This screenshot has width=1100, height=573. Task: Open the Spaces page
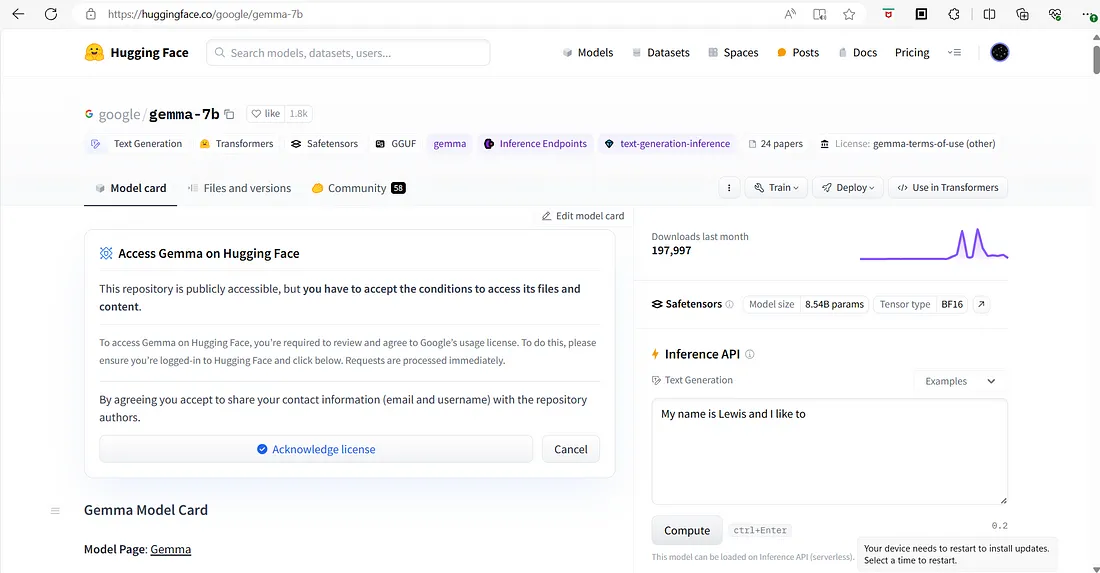click(x=733, y=53)
